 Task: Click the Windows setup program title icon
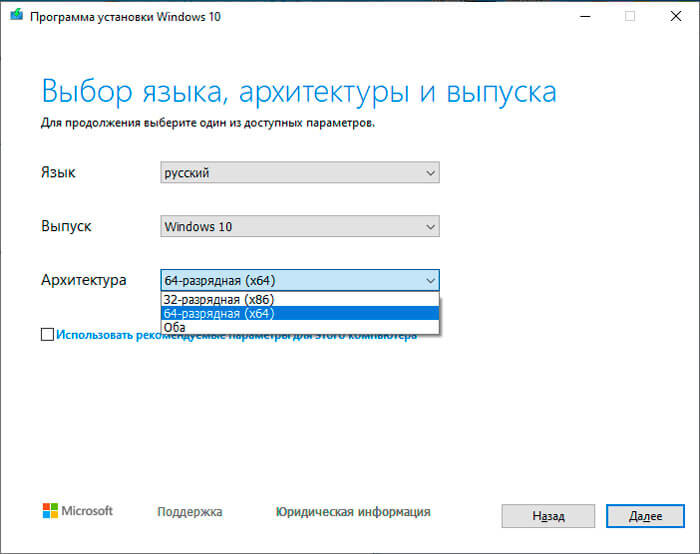17,15
